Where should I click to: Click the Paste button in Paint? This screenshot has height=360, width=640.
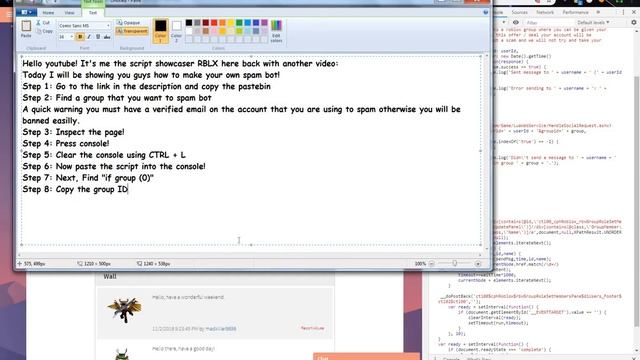(26, 29)
